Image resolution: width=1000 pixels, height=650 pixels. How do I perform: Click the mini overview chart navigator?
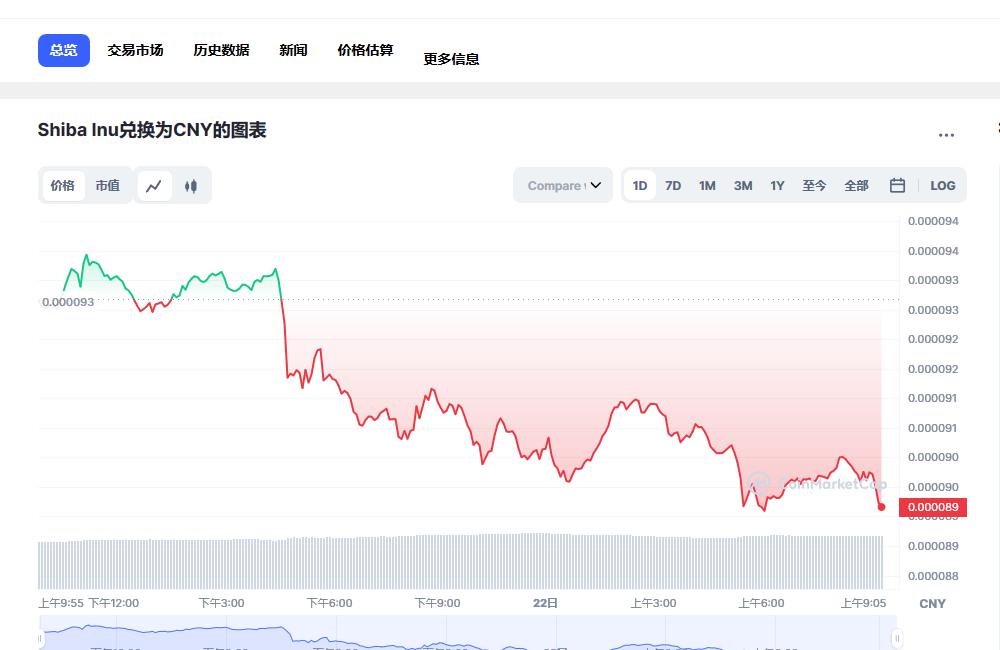(x=468, y=633)
